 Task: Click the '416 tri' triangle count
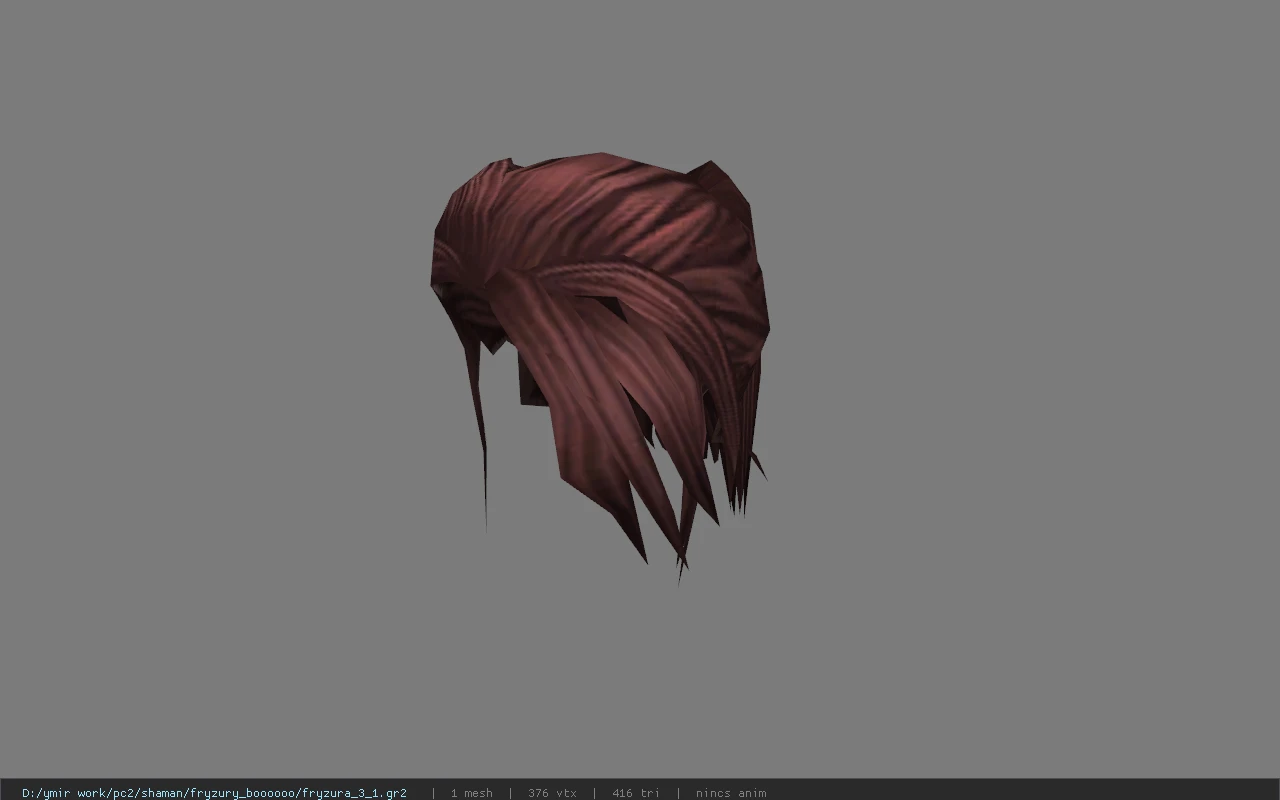click(636, 793)
